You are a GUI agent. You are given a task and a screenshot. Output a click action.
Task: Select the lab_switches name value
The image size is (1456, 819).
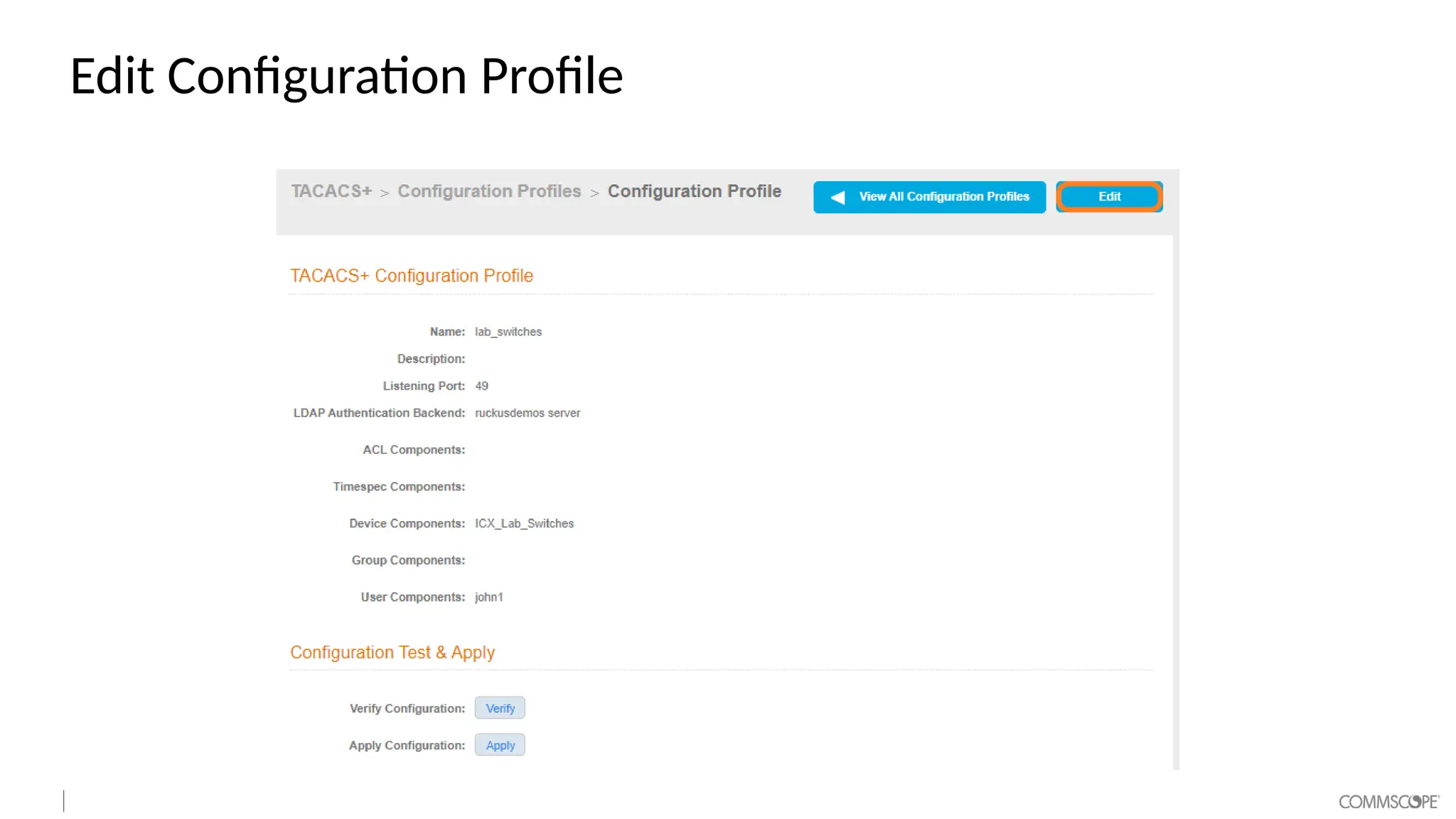tap(508, 332)
